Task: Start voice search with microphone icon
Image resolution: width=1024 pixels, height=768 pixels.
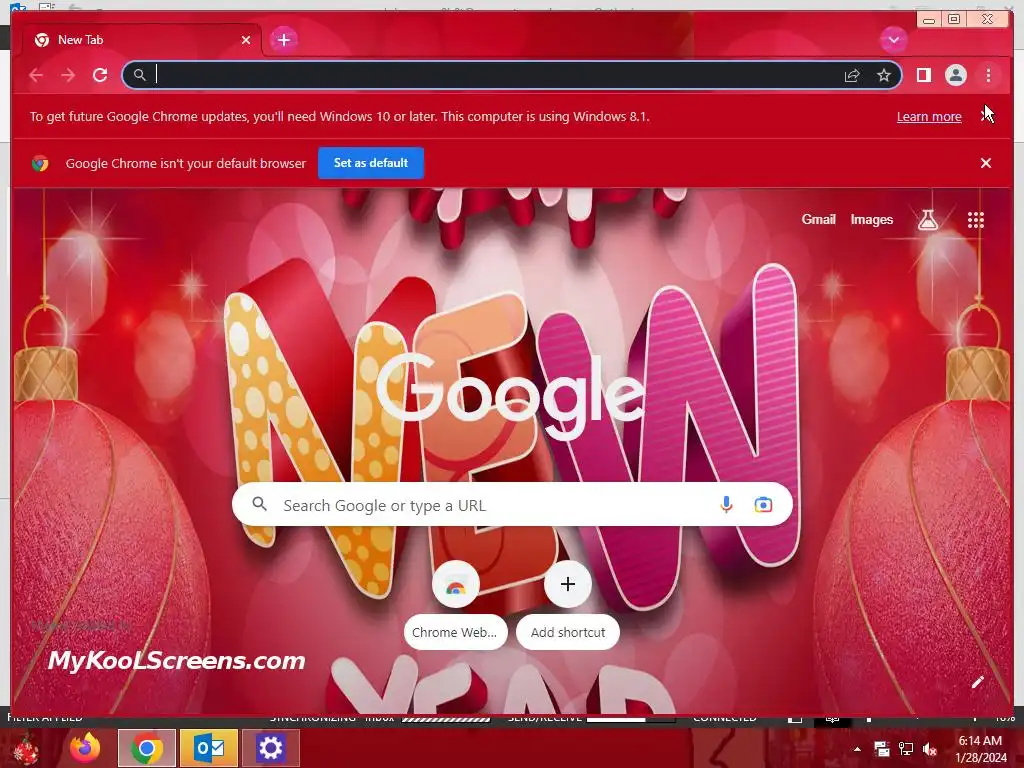Action: click(x=726, y=504)
